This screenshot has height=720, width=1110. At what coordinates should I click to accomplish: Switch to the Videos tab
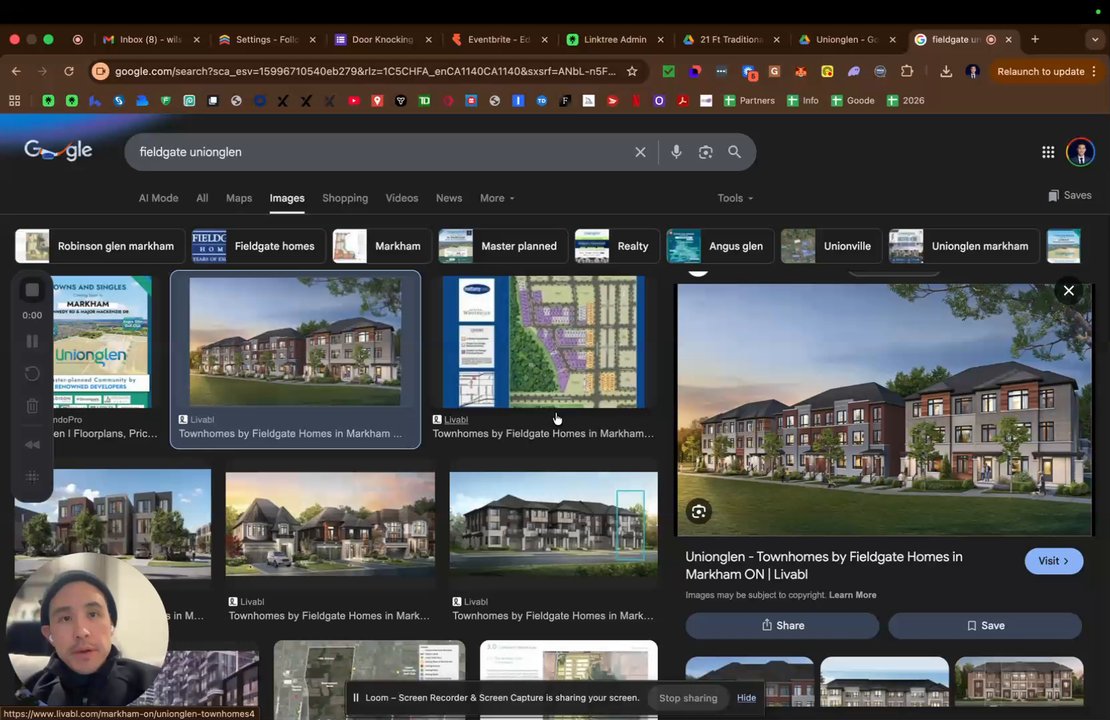coord(402,198)
